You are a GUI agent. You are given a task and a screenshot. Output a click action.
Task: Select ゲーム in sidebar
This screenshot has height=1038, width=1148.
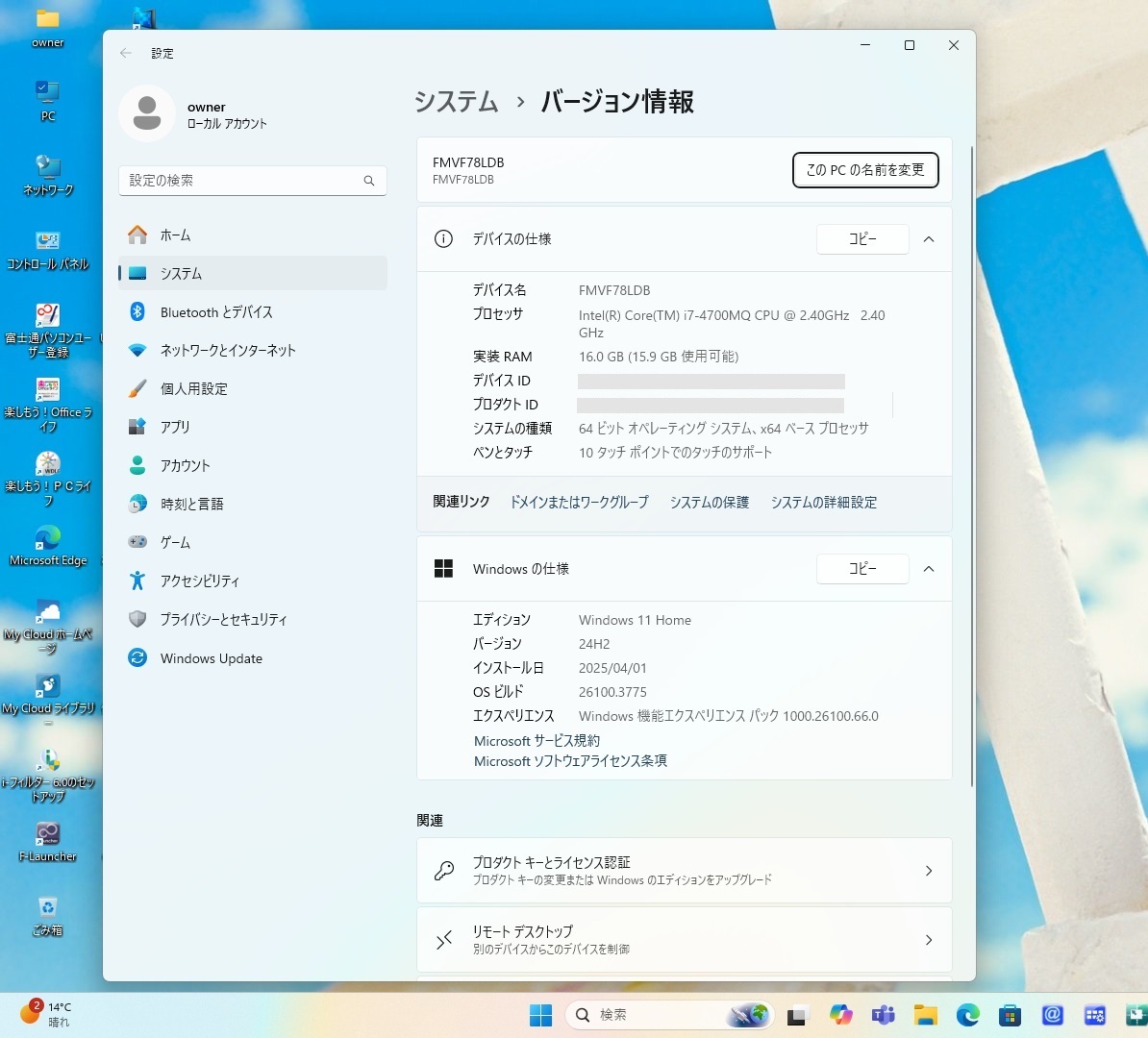pos(253,542)
